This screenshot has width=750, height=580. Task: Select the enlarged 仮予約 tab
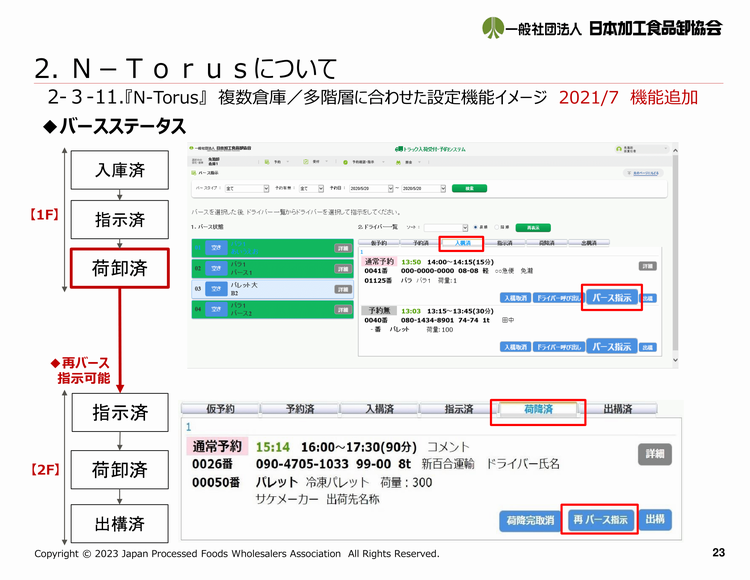point(220,409)
